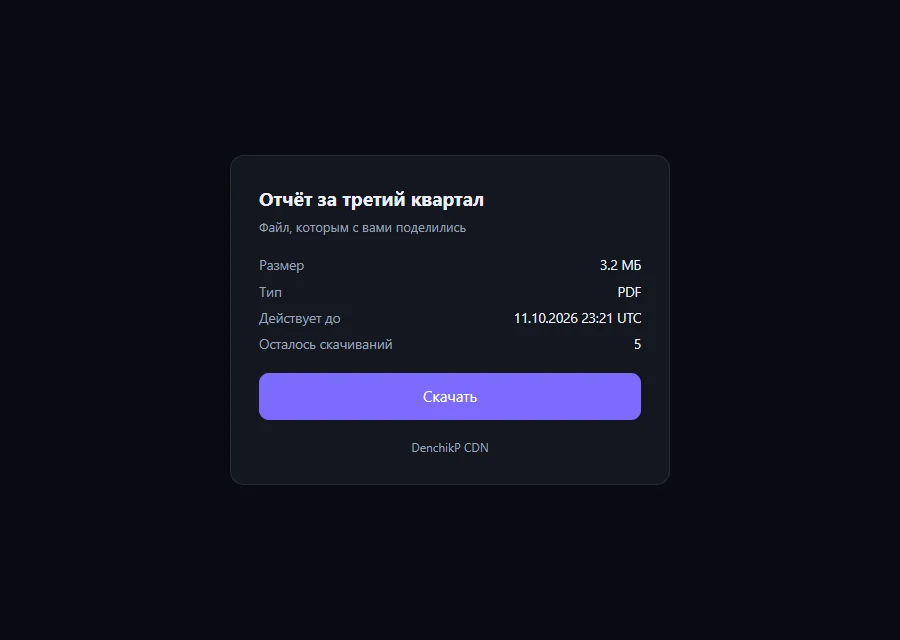
Task: Click the subtitle Файл, которым с вами поделились
Action: coord(362,228)
